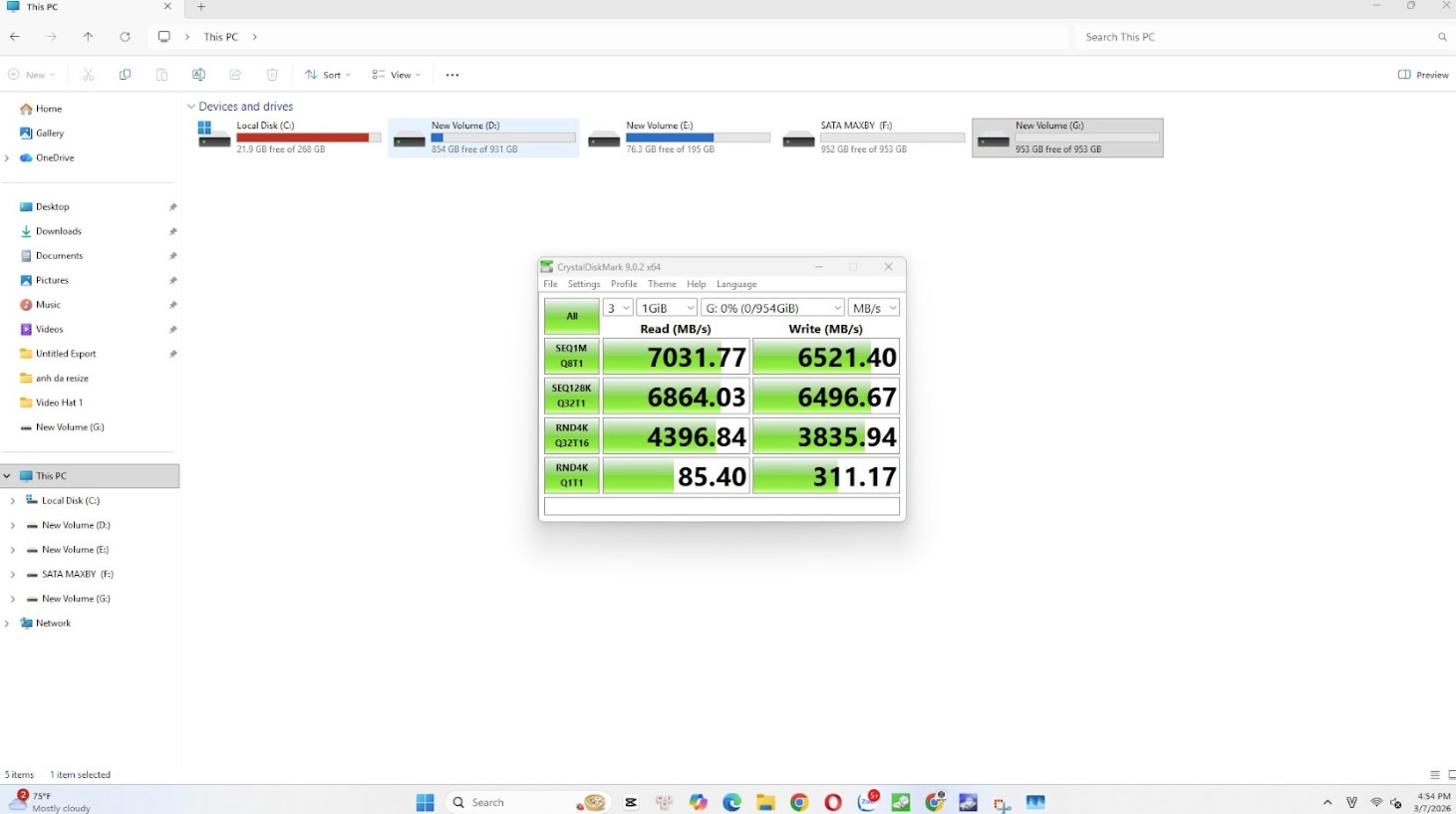Toggle the Preview pane

(x=1423, y=75)
